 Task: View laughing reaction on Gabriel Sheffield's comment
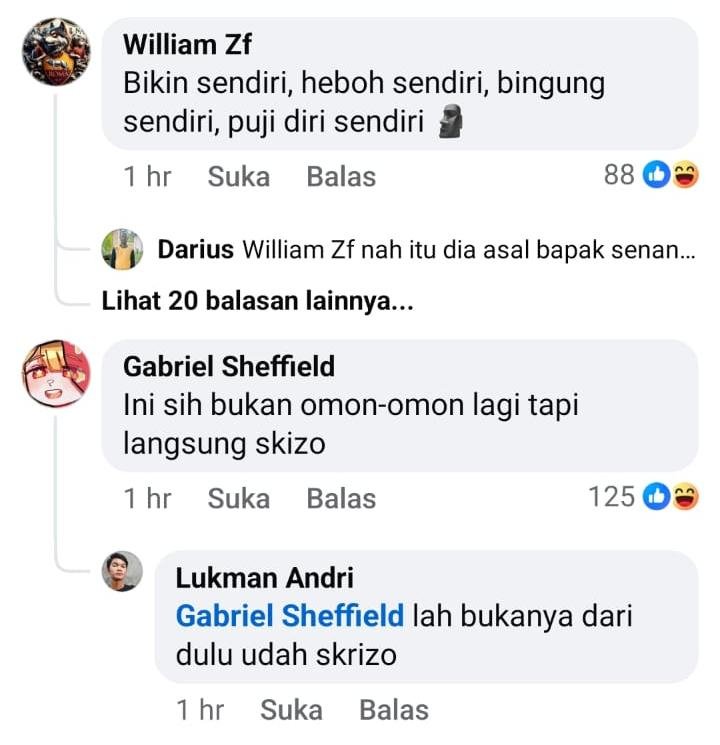(685, 497)
